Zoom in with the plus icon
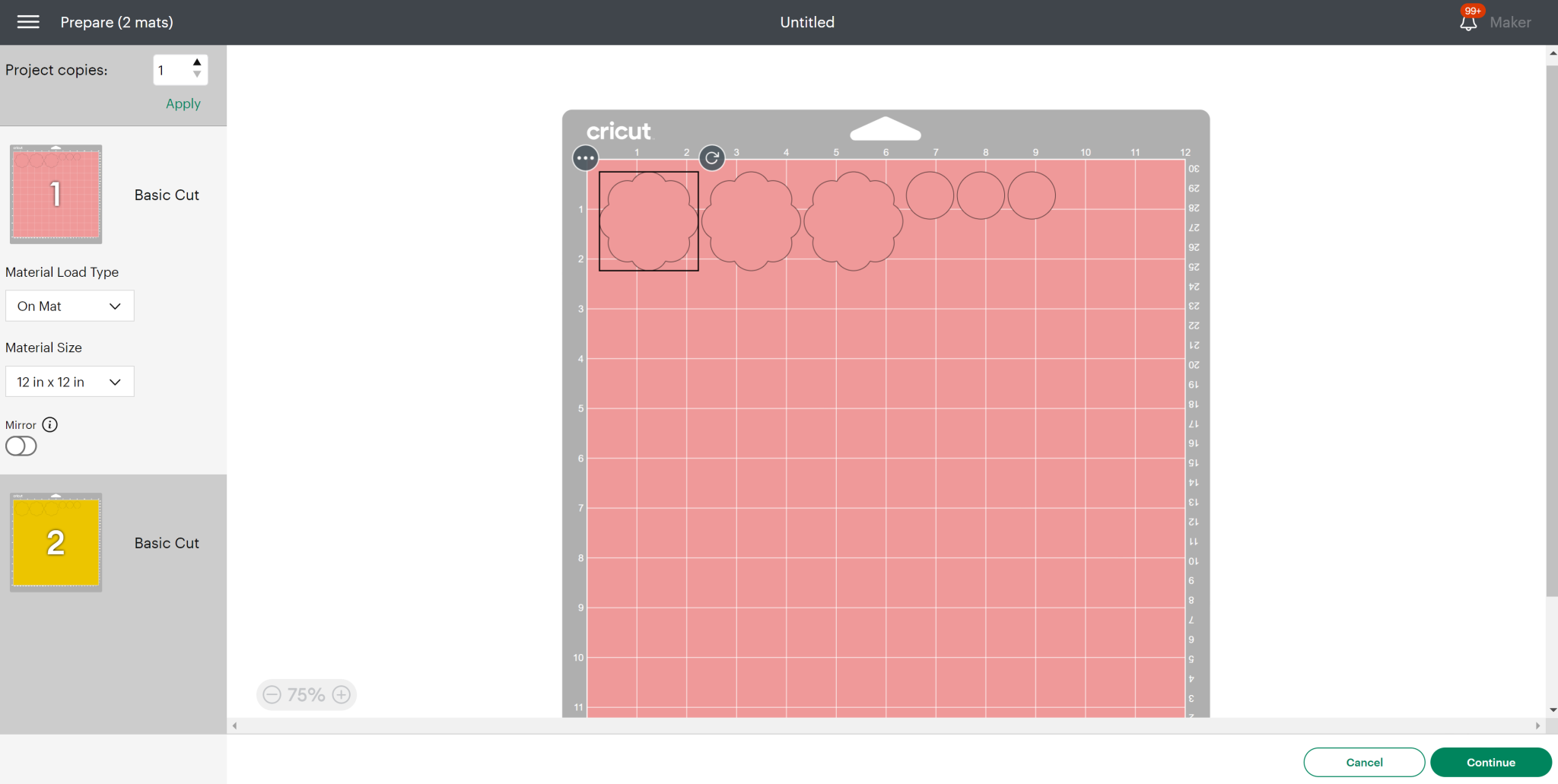Image resolution: width=1558 pixels, height=784 pixels. pos(342,694)
